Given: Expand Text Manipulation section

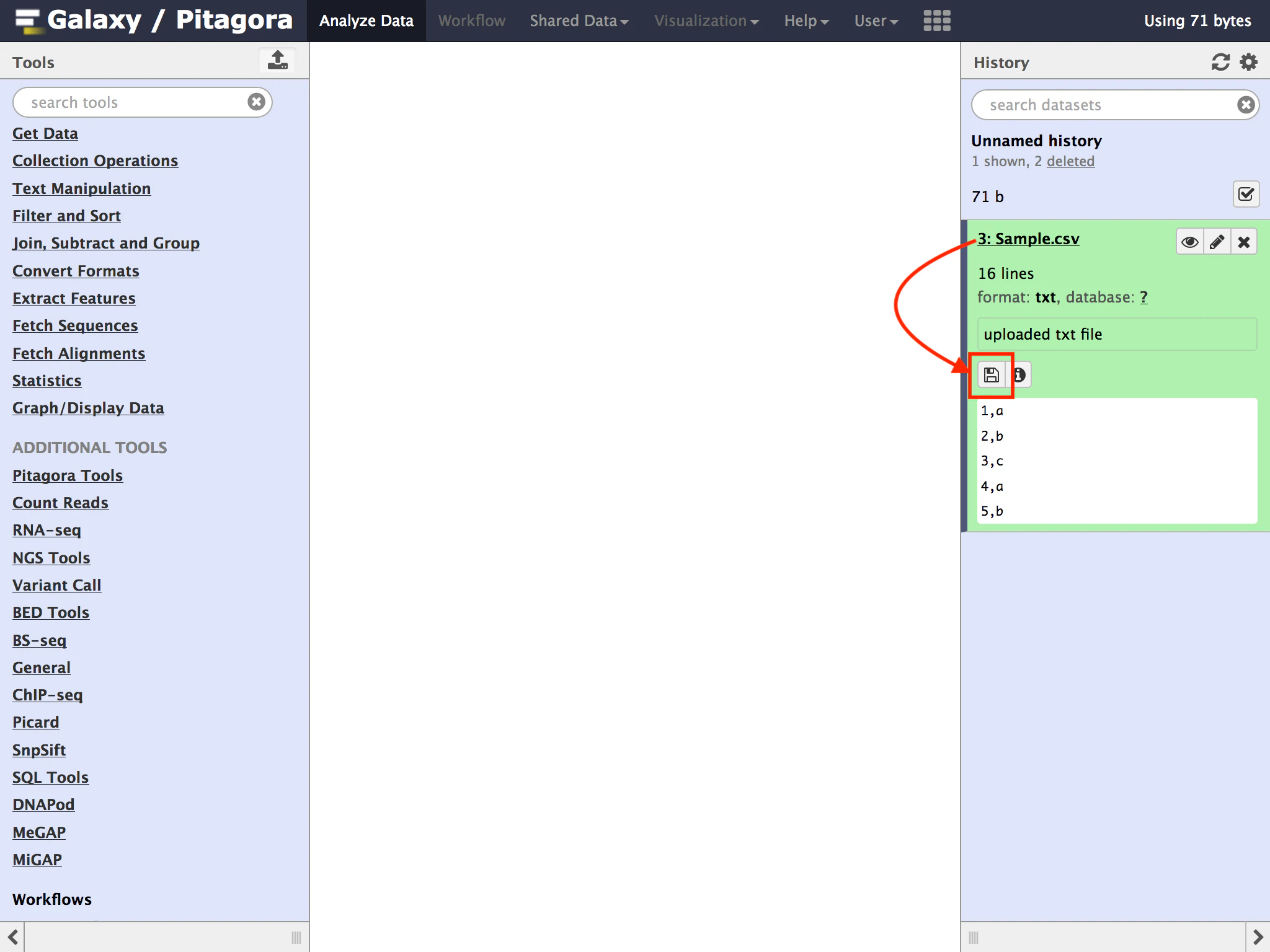Looking at the screenshot, I should (81, 188).
